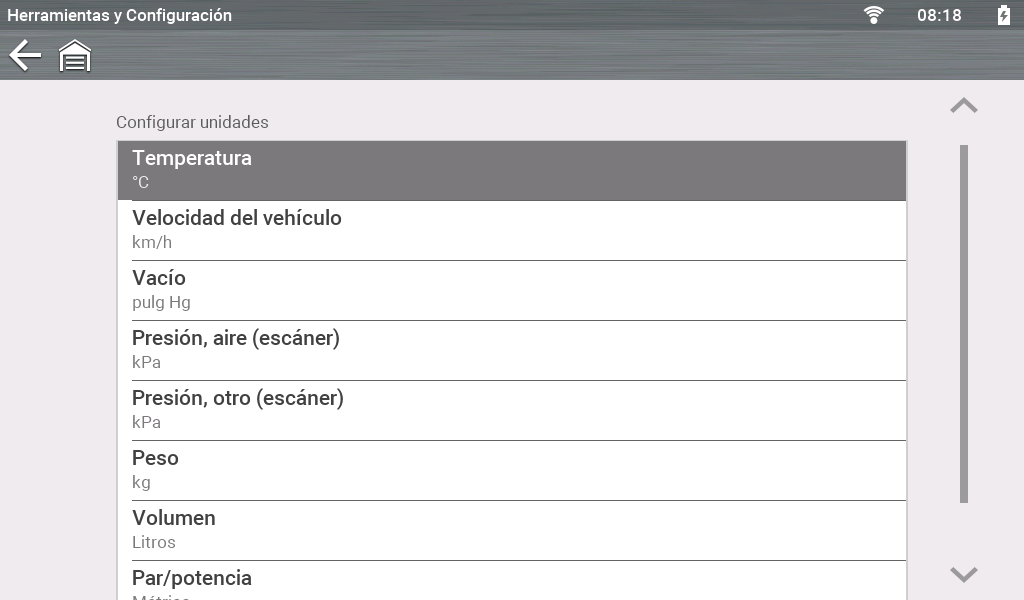Select the Par/potencia list entry
1024x600 pixels.
point(511,581)
